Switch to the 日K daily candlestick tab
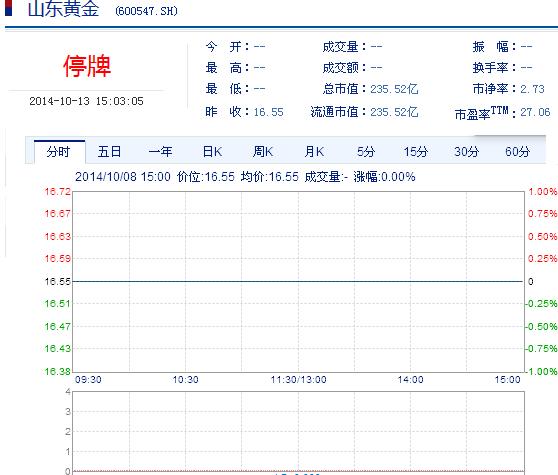Screen dimensions: 558x475 212,152
